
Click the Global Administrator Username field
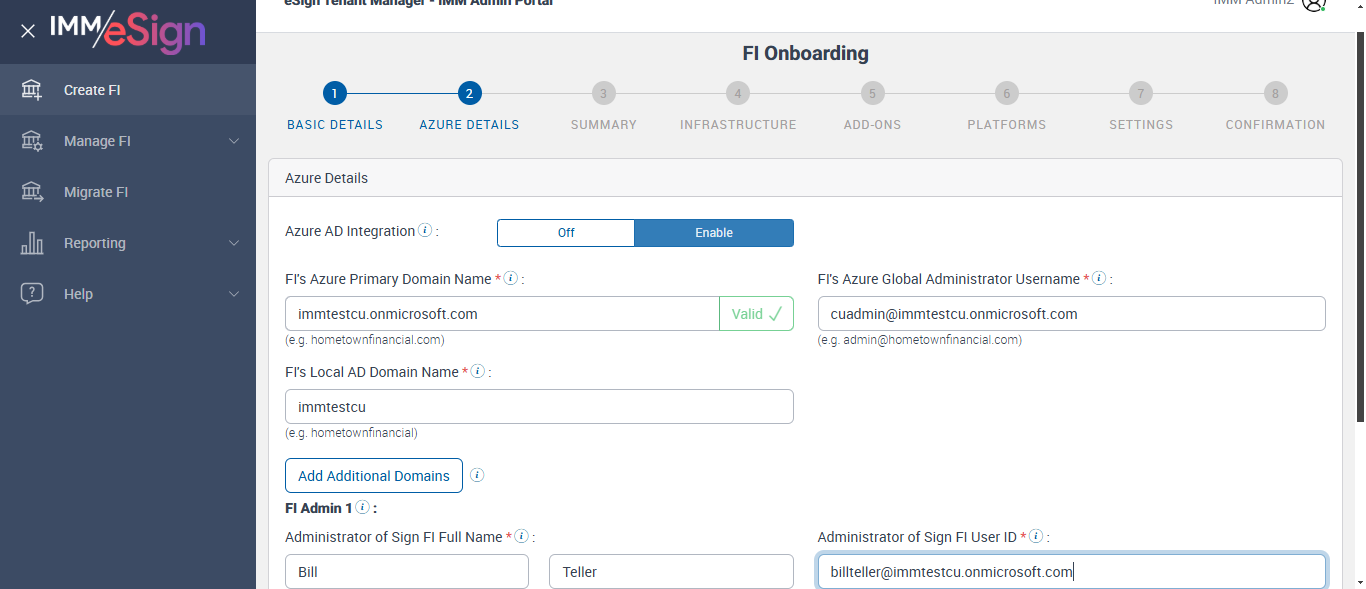point(1071,314)
